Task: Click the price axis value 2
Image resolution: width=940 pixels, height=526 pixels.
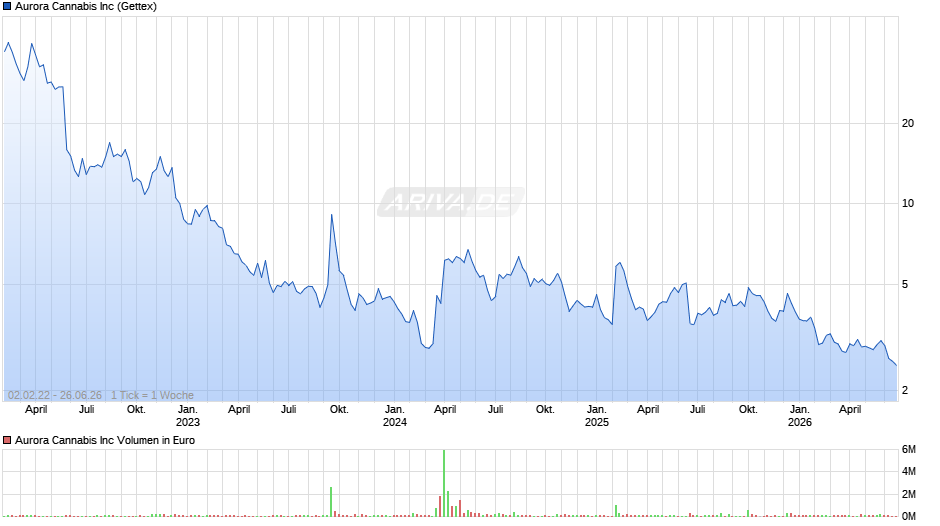Action: click(905, 390)
